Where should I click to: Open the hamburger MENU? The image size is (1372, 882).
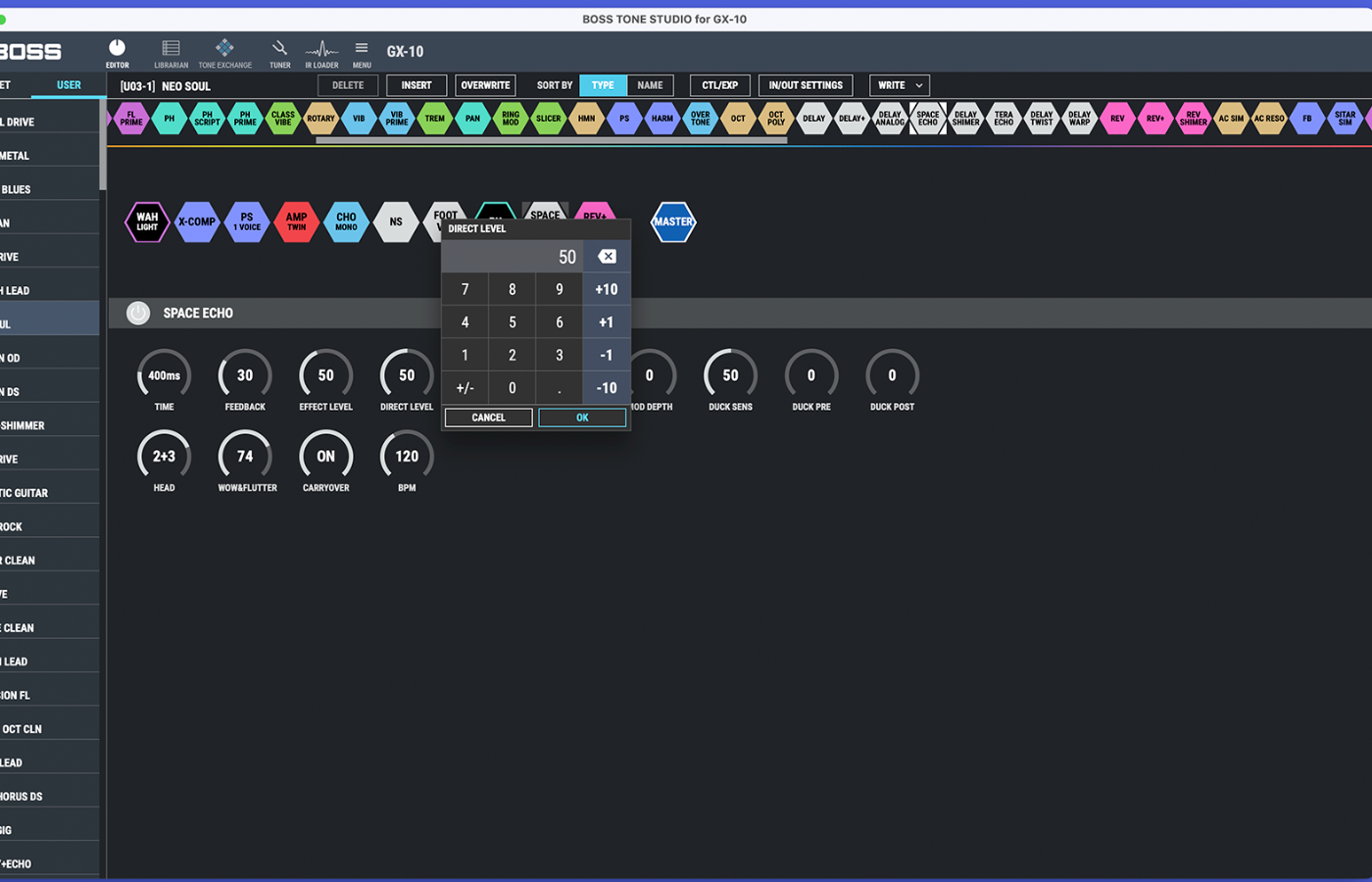click(x=362, y=53)
